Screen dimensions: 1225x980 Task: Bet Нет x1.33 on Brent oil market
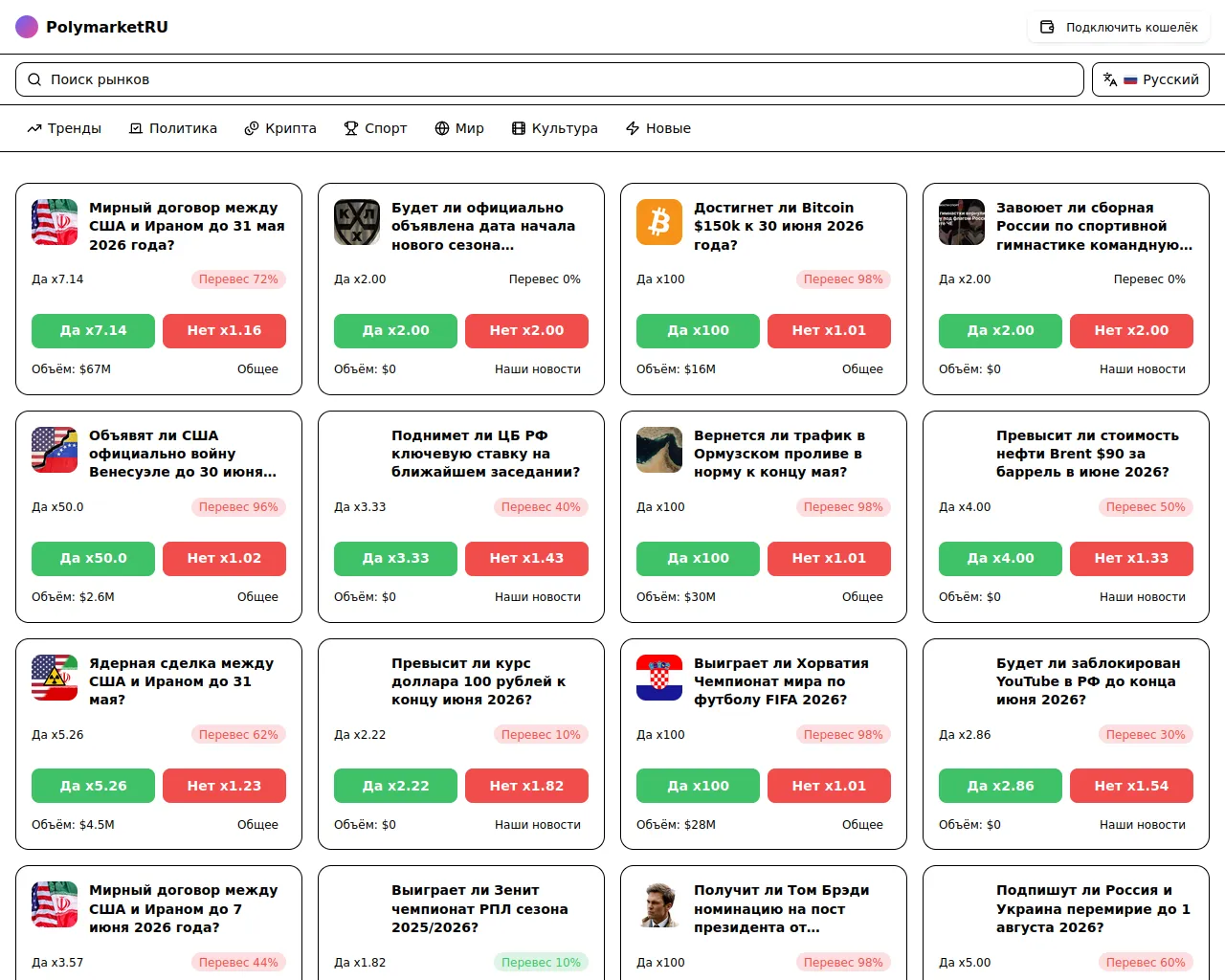1131,558
